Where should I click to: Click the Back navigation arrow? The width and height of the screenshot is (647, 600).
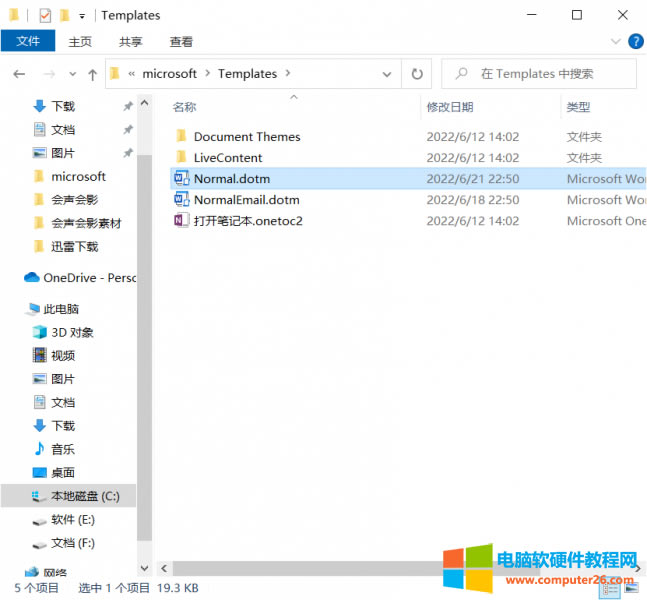[19, 74]
